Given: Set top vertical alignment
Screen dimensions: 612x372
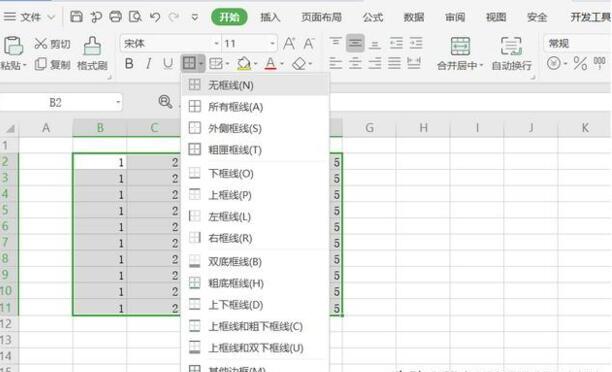Looking at the screenshot, I should 335,43.
